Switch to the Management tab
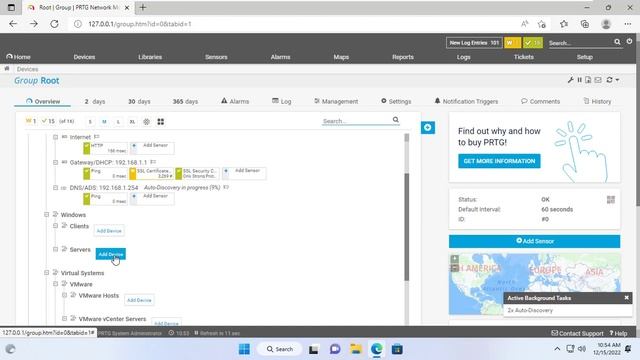The width and height of the screenshot is (640, 360). 336,101
